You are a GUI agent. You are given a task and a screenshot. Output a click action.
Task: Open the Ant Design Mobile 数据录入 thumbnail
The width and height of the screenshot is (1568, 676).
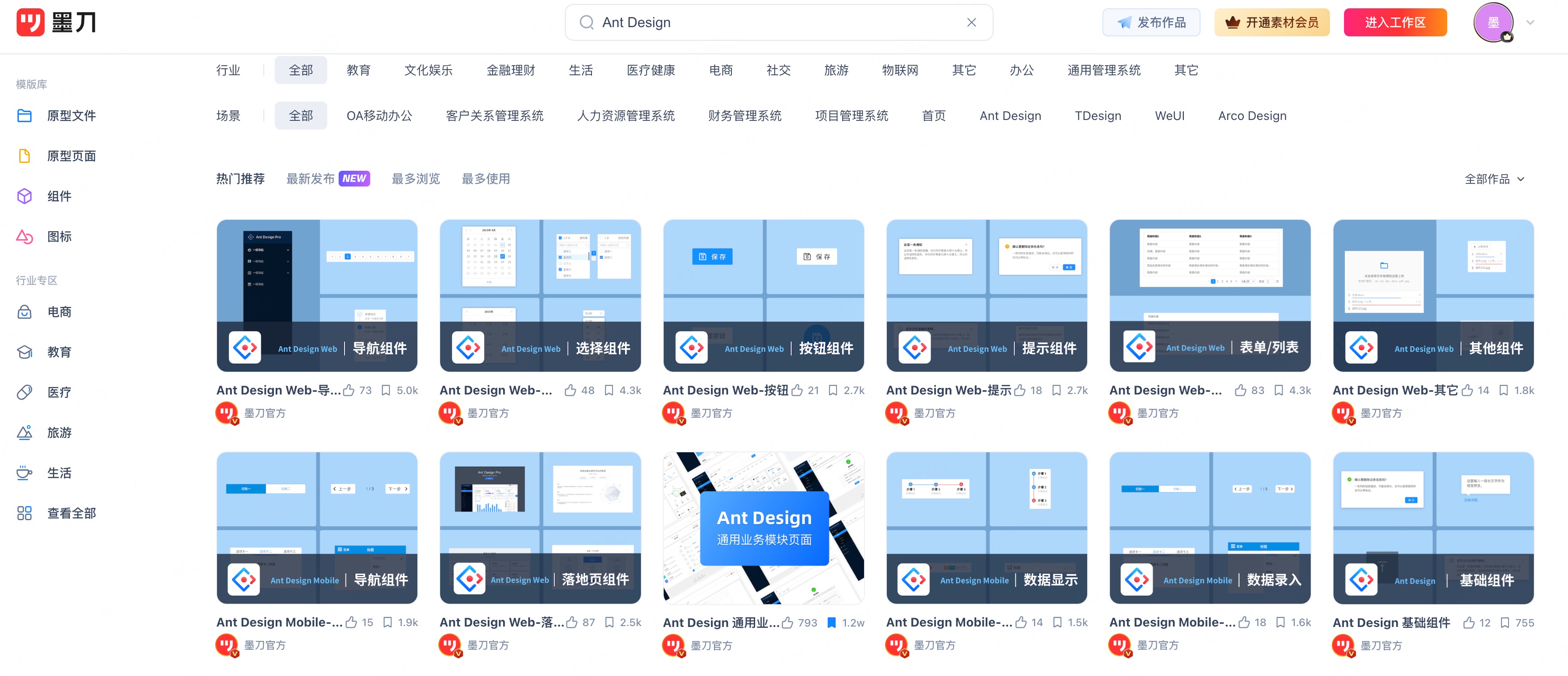[x=1210, y=528]
